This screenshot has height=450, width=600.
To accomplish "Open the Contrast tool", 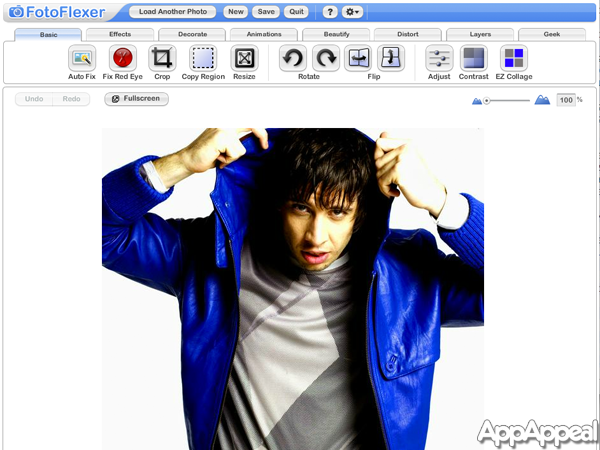I will pyautogui.click(x=474, y=58).
